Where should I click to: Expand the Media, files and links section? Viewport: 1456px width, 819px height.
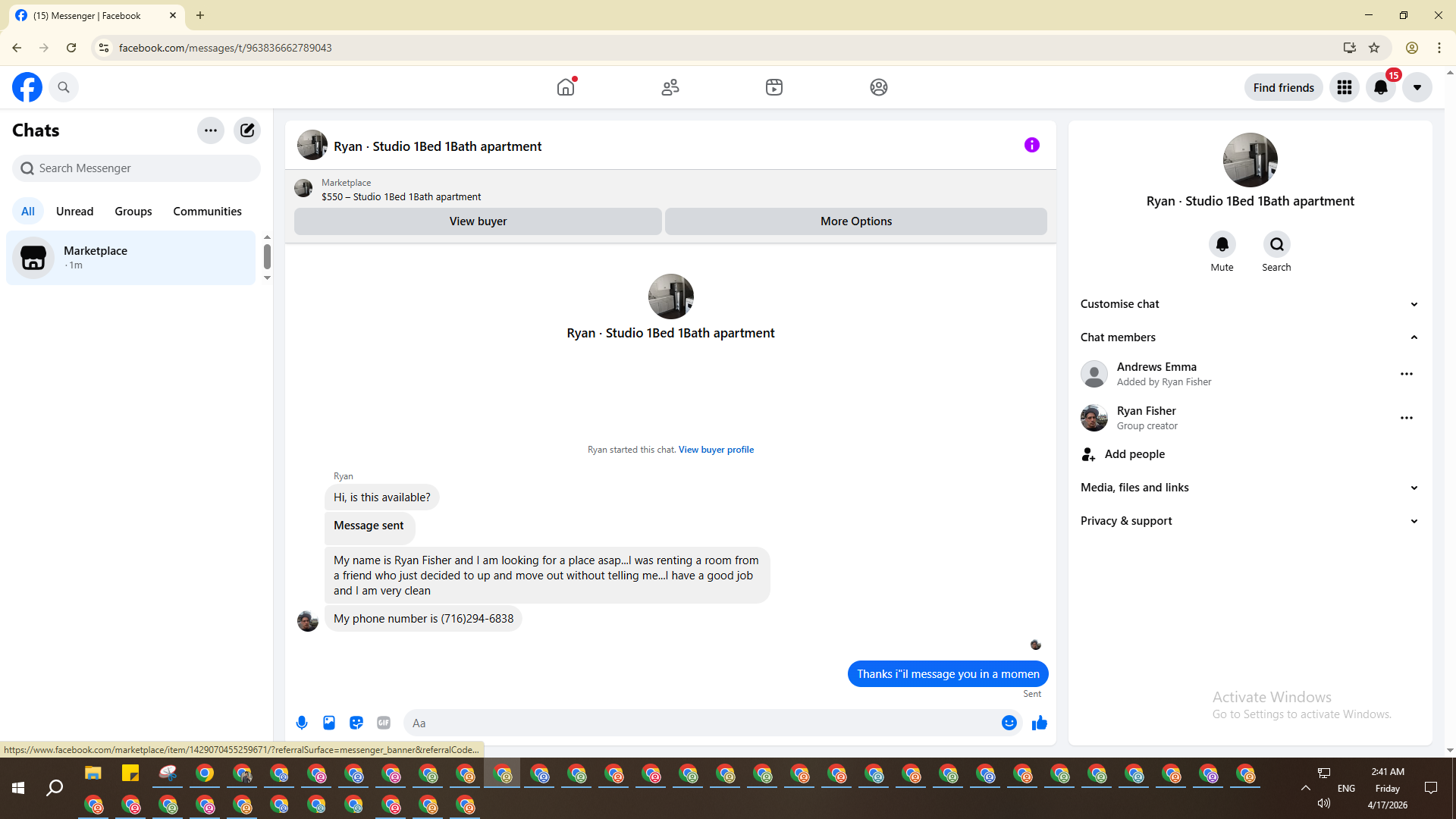(1250, 488)
